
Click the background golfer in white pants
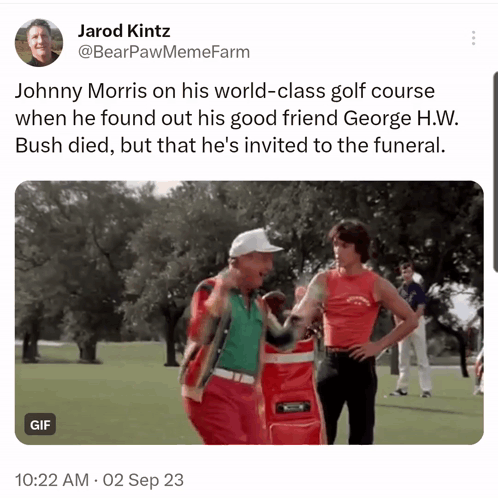point(412,330)
